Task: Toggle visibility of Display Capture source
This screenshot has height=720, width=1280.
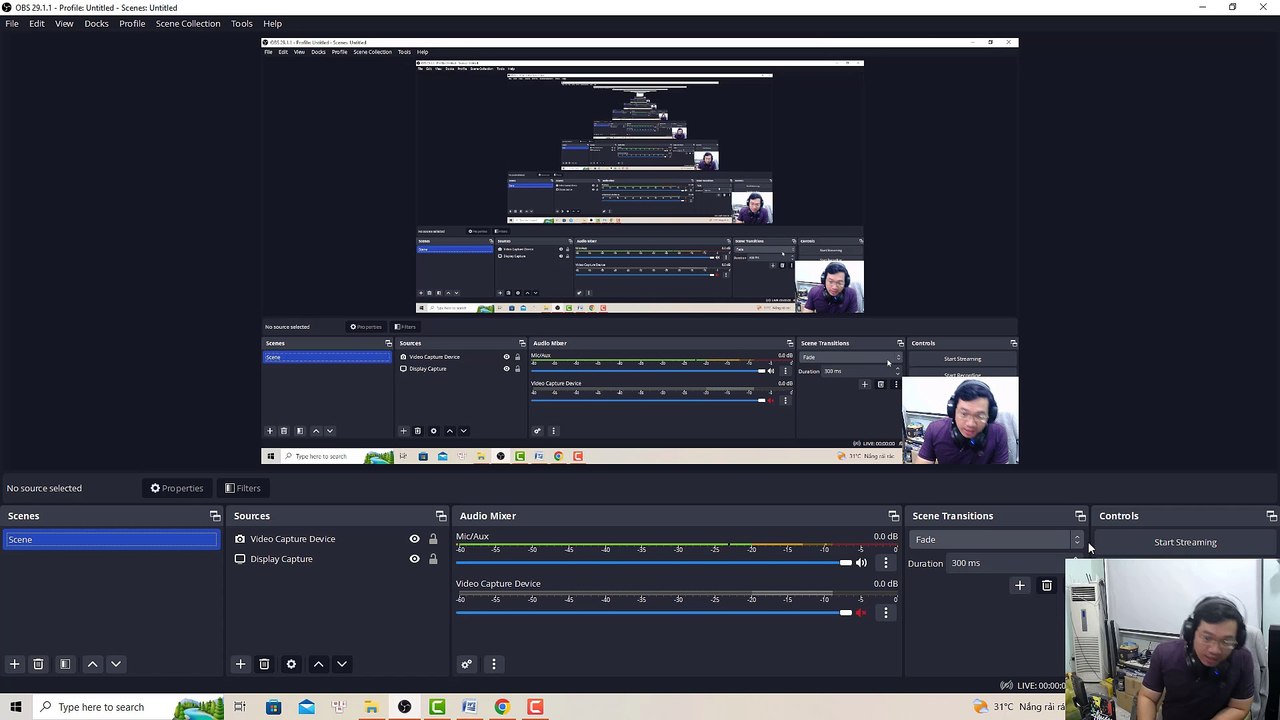Action: (x=414, y=559)
